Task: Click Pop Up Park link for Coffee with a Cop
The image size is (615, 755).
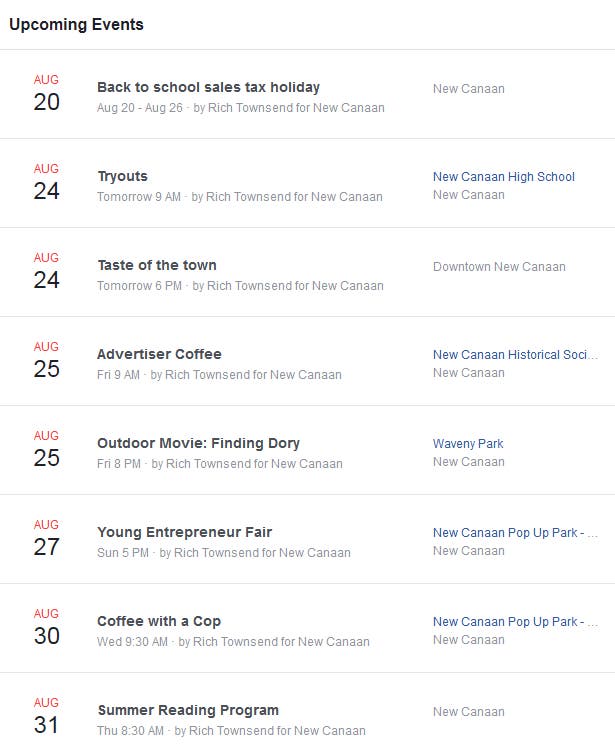Action: coord(515,622)
